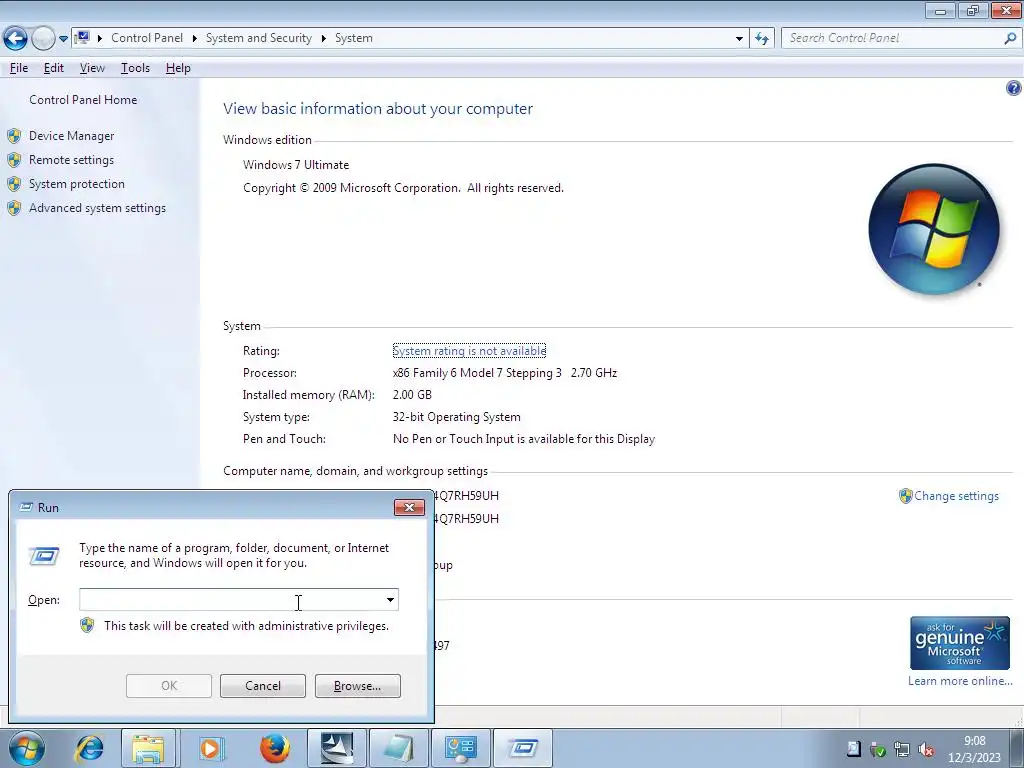The width and height of the screenshot is (1024, 768).
Task: Click the genuine Microsoft software badge
Action: click(x=960, y=643)
